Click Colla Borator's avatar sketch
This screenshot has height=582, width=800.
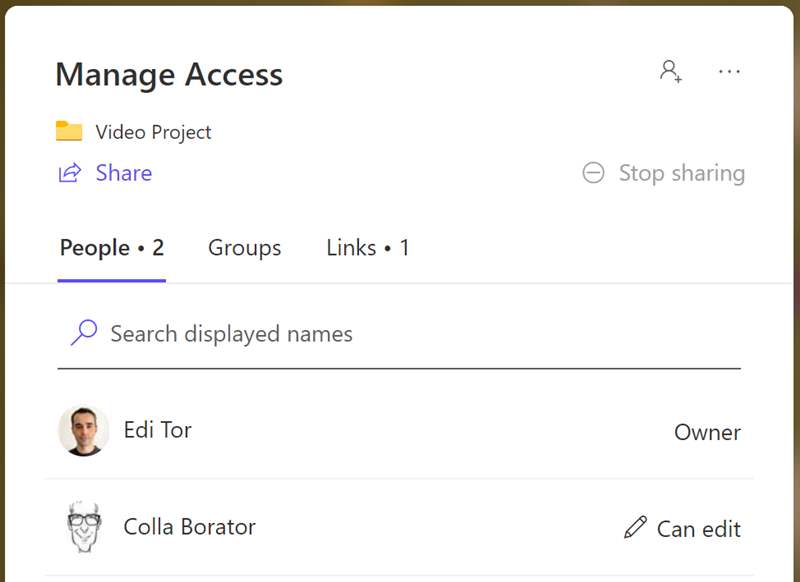pos(84,527)
